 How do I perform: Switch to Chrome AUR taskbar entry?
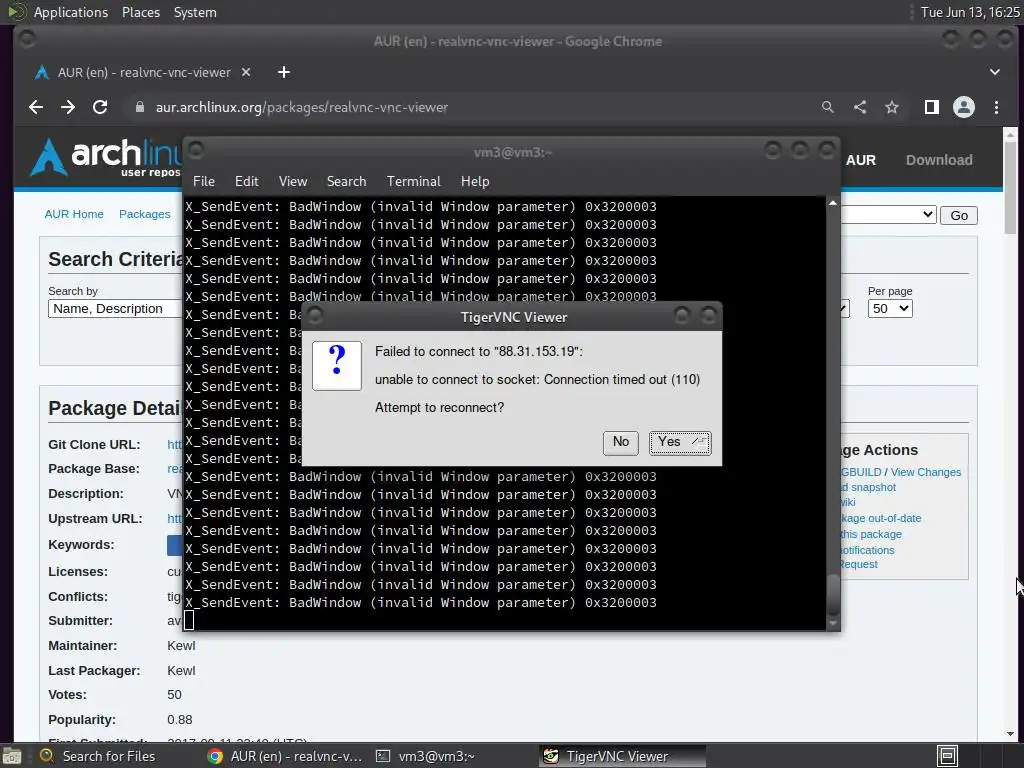(x=285, y=756)
